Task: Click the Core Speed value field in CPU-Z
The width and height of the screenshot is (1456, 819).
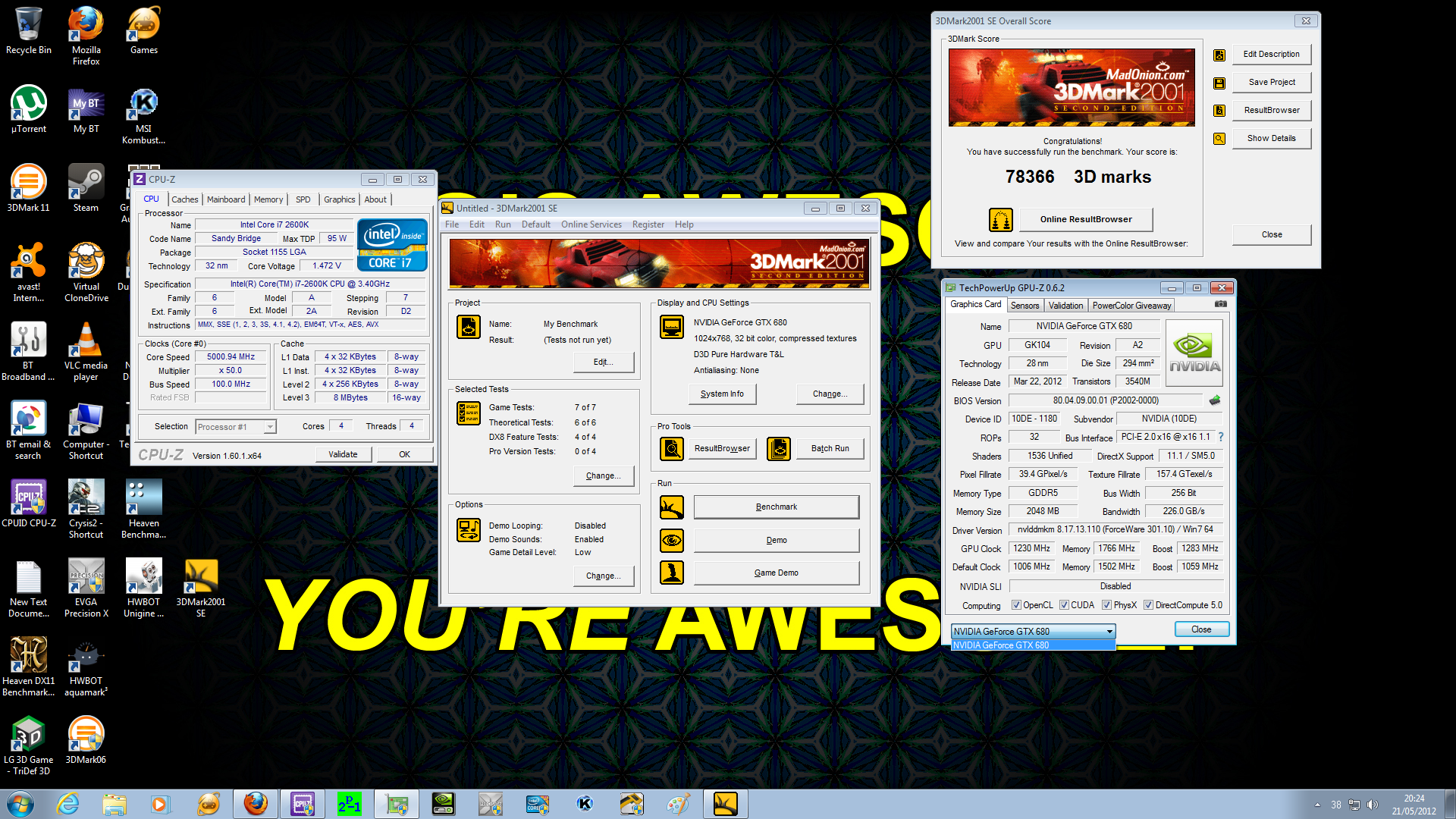Action: (231, 357)
